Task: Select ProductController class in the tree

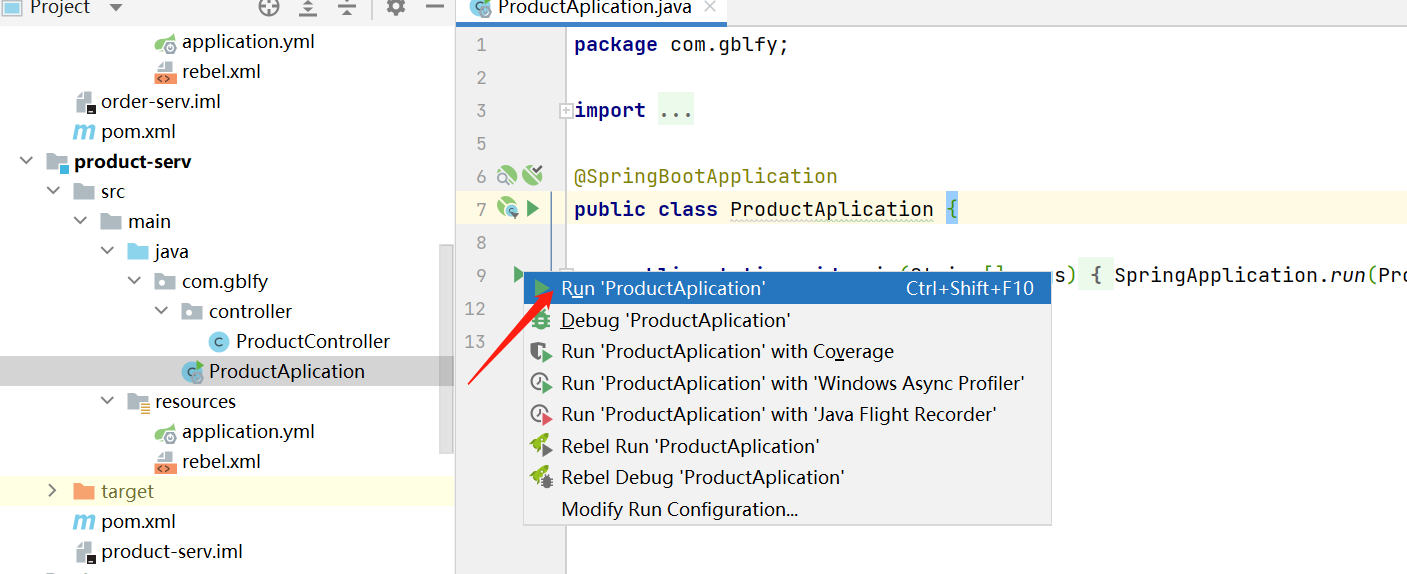Action: (x=312, y=341)
